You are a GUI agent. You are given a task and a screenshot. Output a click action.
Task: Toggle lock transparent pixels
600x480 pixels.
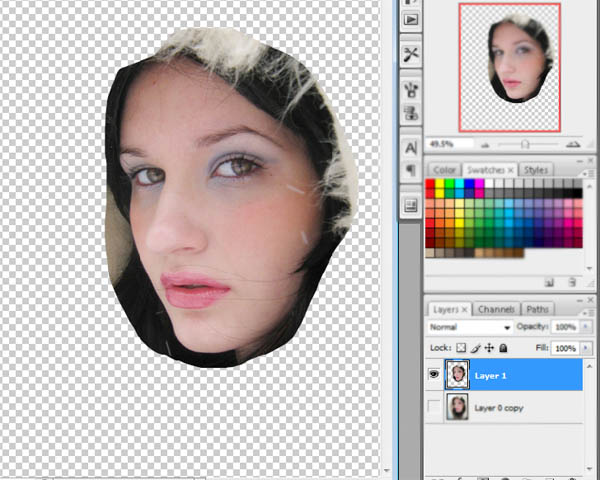pyautogui.click(x=462, y=347)
